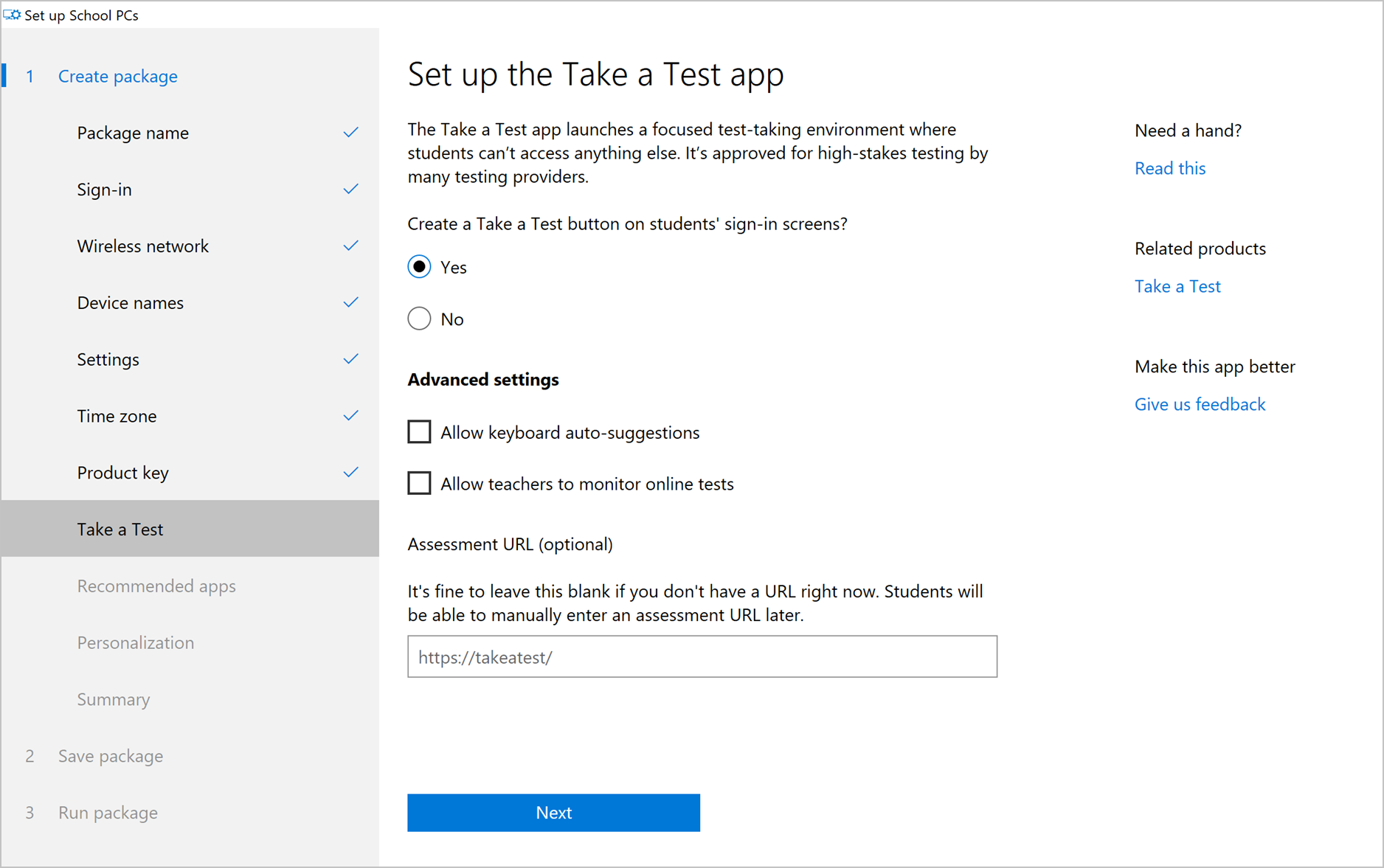Click the checkmark beside Sign-in step

click(x=350, y=190)
